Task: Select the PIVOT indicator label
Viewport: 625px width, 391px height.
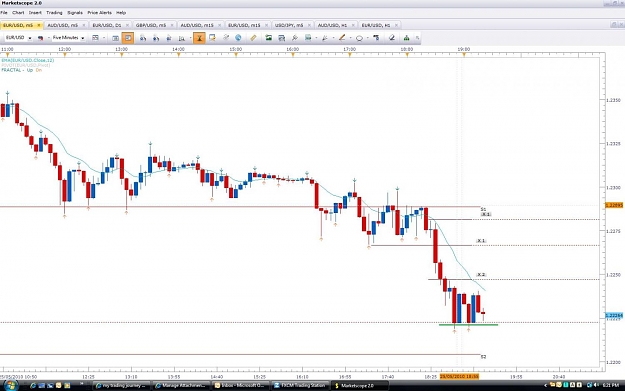Action: pyautogui.click(x=26, y=65)
